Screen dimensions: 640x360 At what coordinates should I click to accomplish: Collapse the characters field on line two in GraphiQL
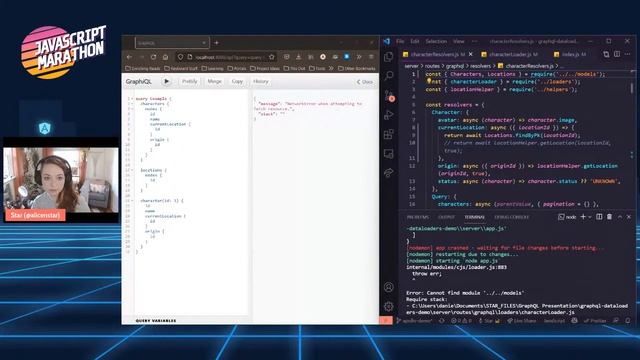tap(132, 104)
